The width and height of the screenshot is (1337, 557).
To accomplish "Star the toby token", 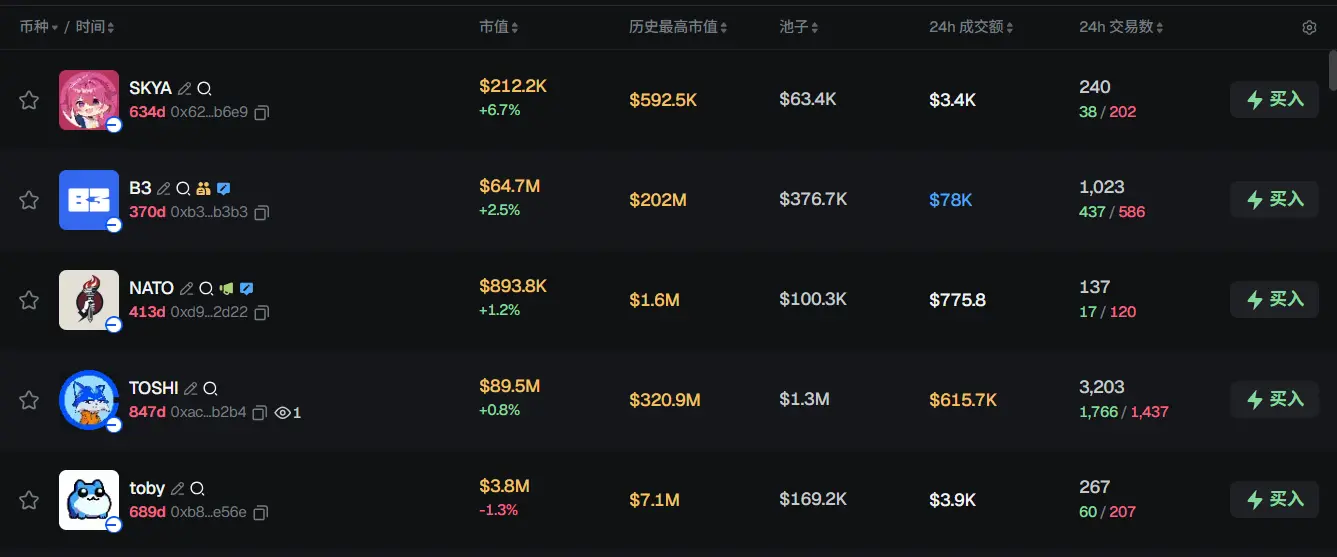I will 29,500.
